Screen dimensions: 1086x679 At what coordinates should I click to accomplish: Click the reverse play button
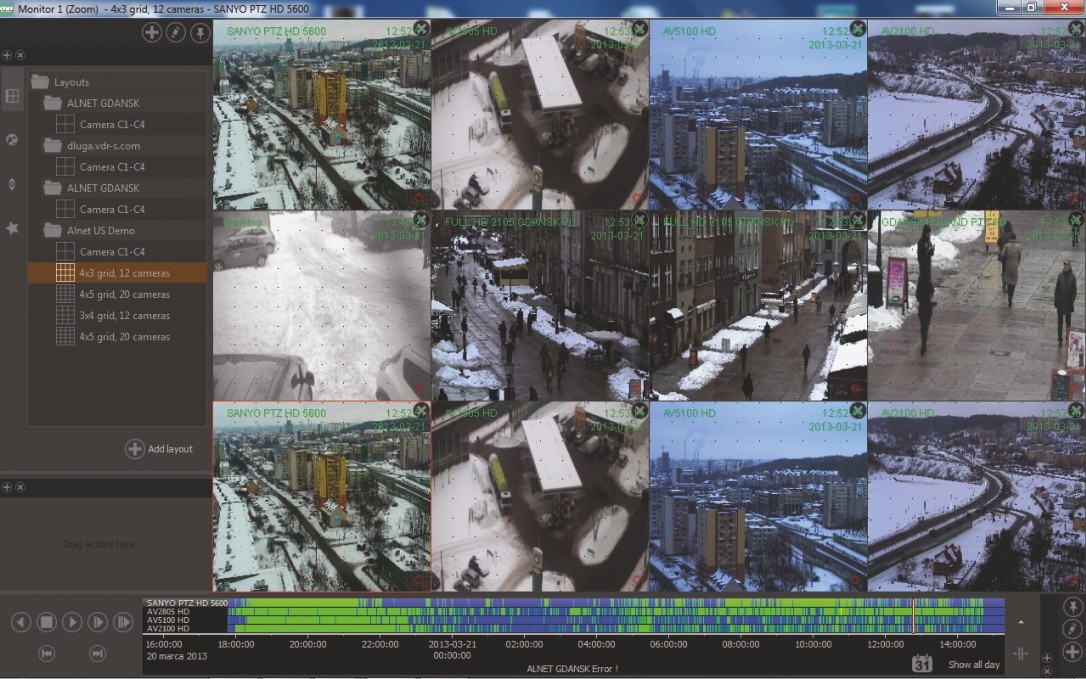click(x=21, y=623)
